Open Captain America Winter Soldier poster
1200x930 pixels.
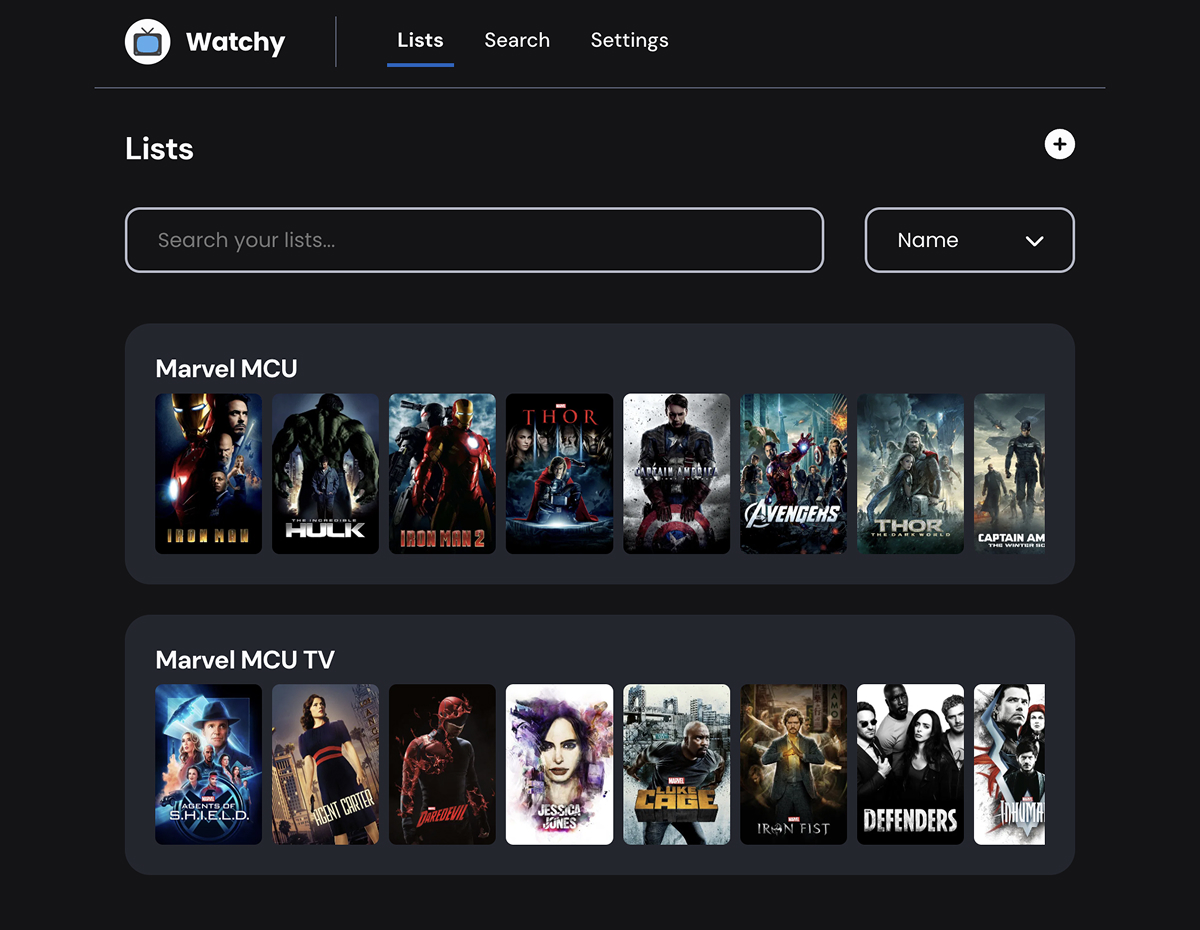[x=1009, y=474]
